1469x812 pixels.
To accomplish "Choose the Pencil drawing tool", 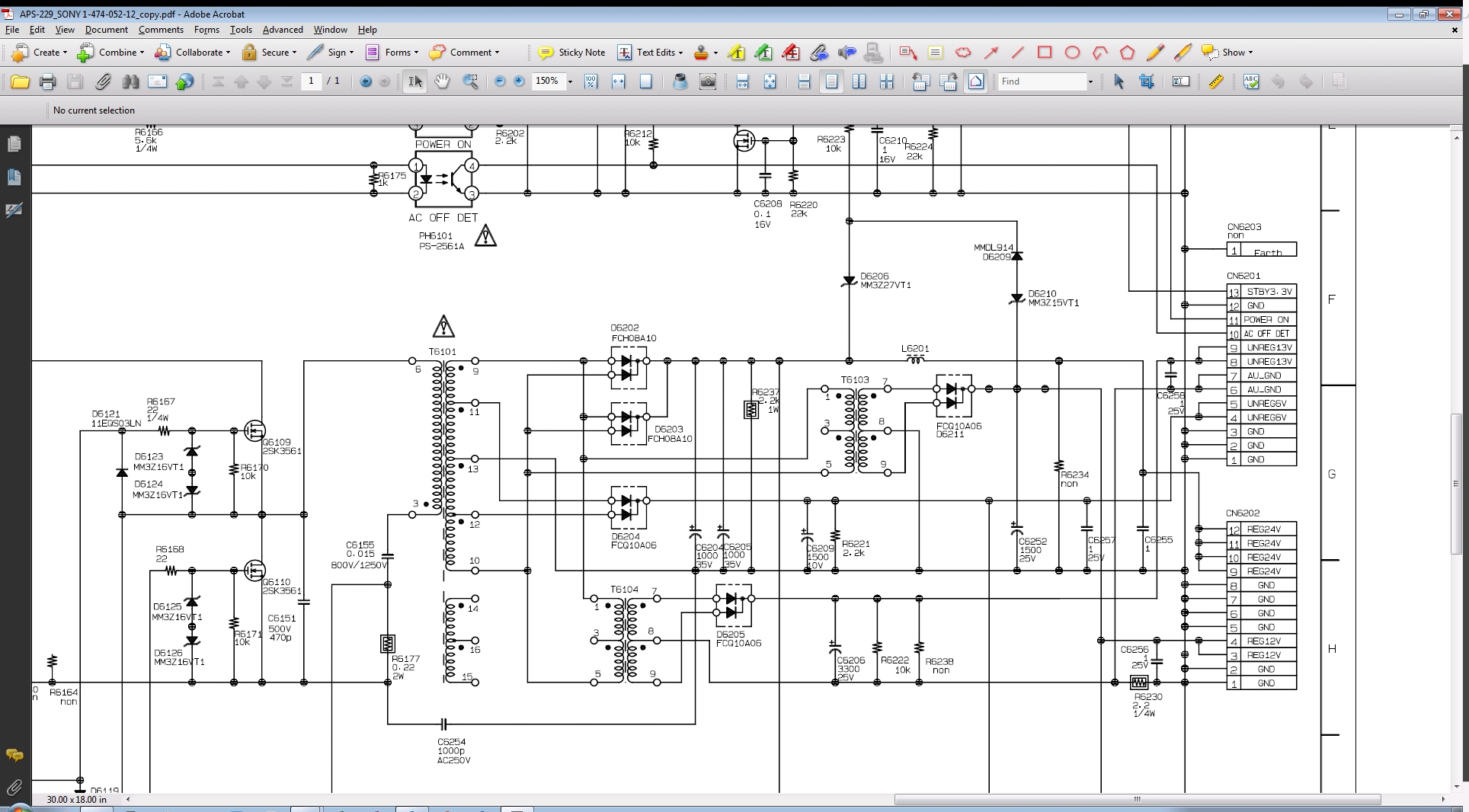I will click(x=1154, y=53).
